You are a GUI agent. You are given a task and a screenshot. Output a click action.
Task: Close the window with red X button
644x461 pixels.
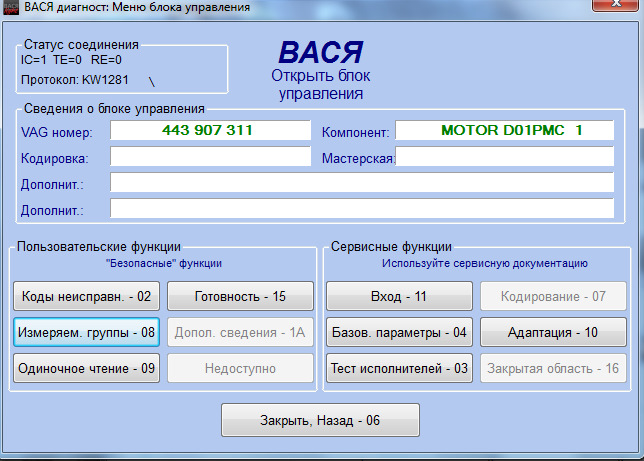point(616,4)
